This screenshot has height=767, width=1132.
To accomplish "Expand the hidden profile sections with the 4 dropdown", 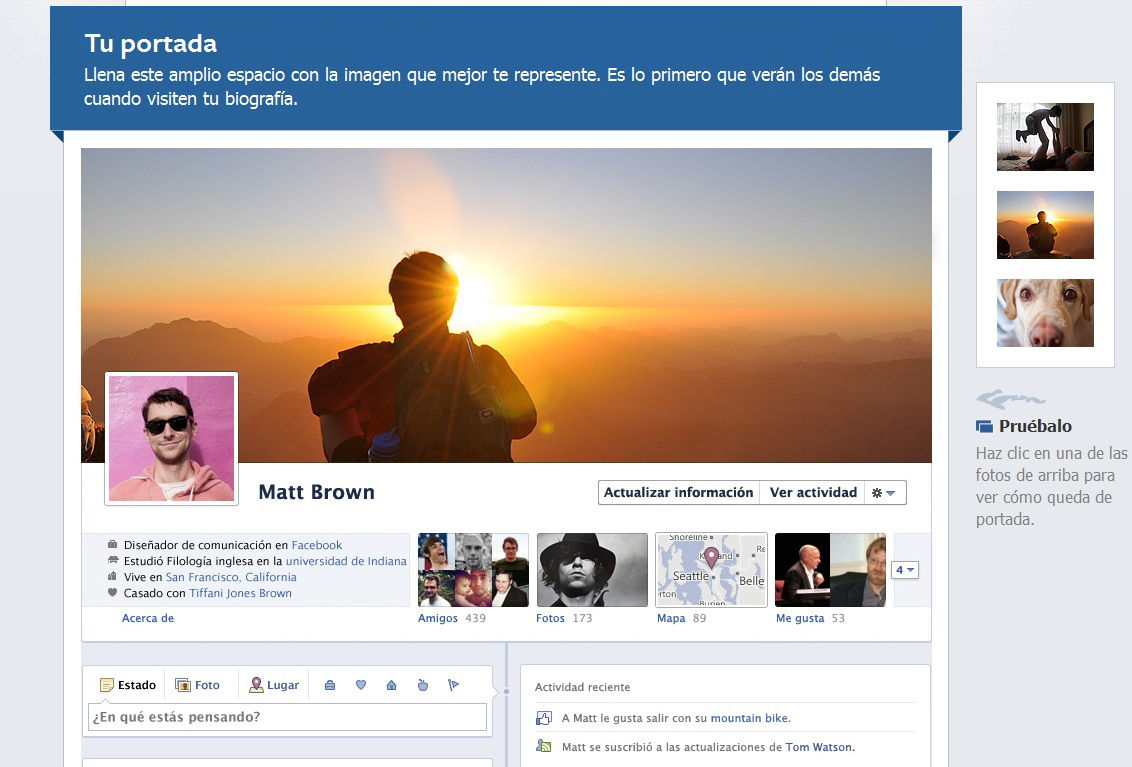I will coord(904,569).
